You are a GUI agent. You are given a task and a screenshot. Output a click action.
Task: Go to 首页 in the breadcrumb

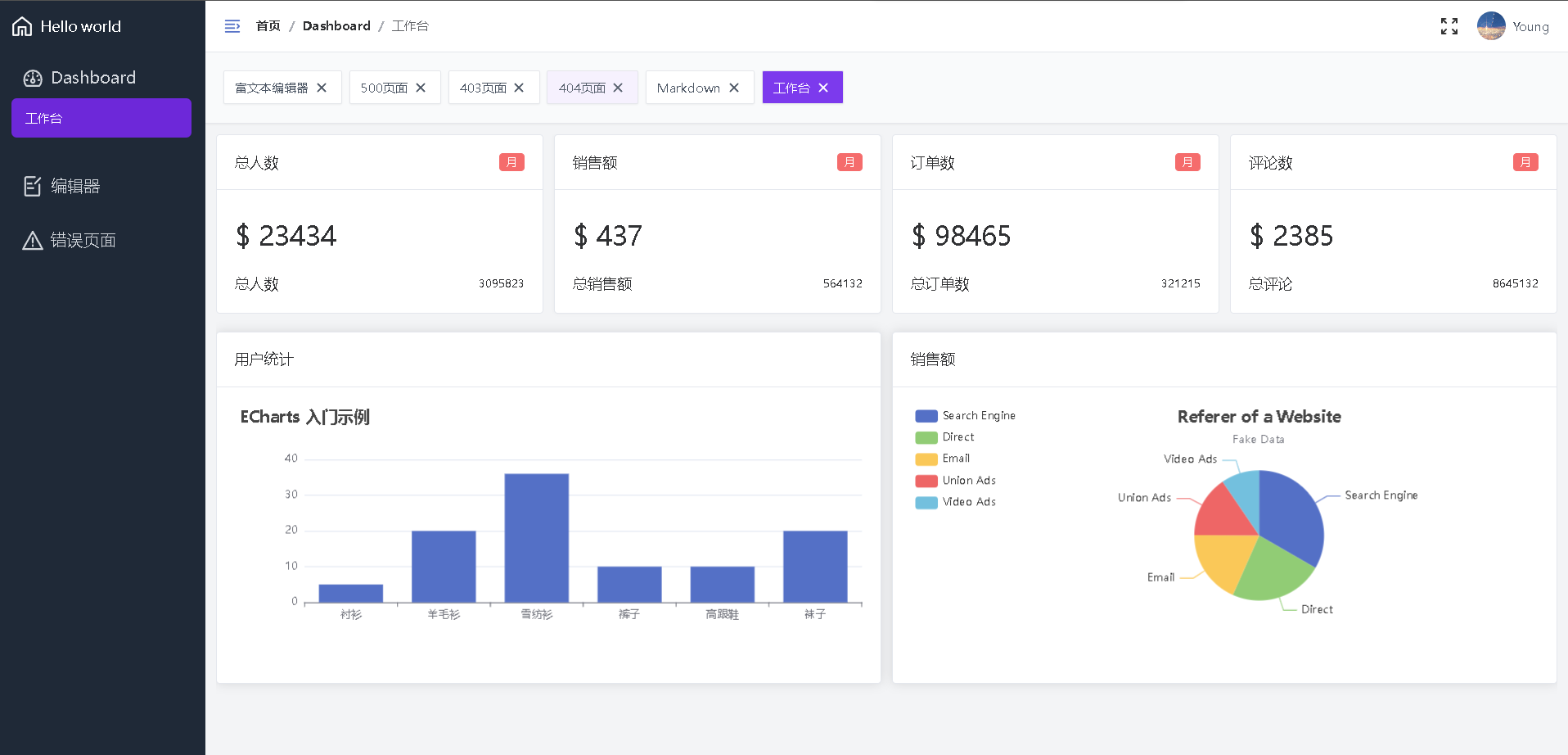tap(268, 26)
